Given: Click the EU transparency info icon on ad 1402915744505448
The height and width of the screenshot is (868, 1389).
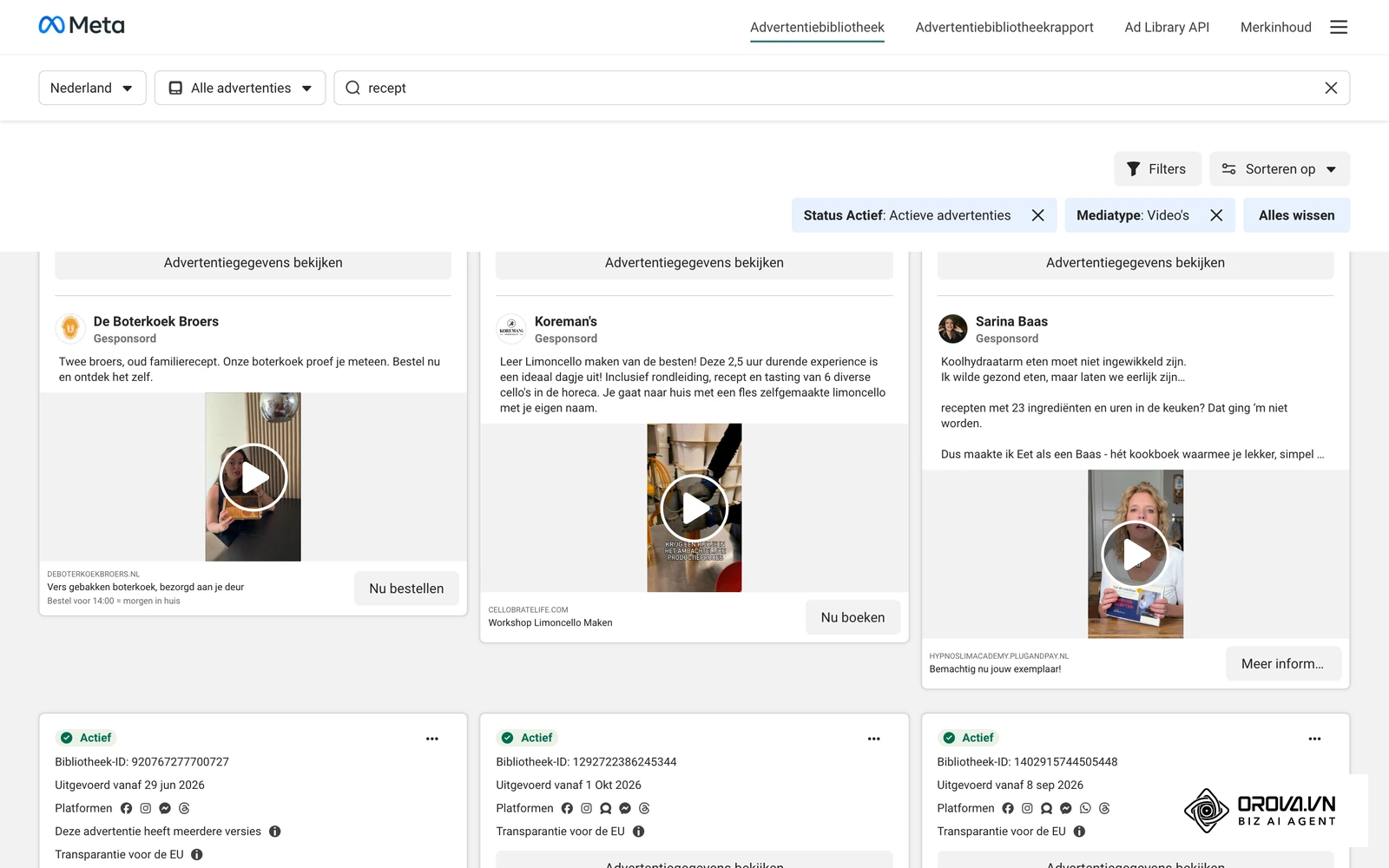Looking at the screenshot, I should pyautogui.click(x=1079, y=832).
